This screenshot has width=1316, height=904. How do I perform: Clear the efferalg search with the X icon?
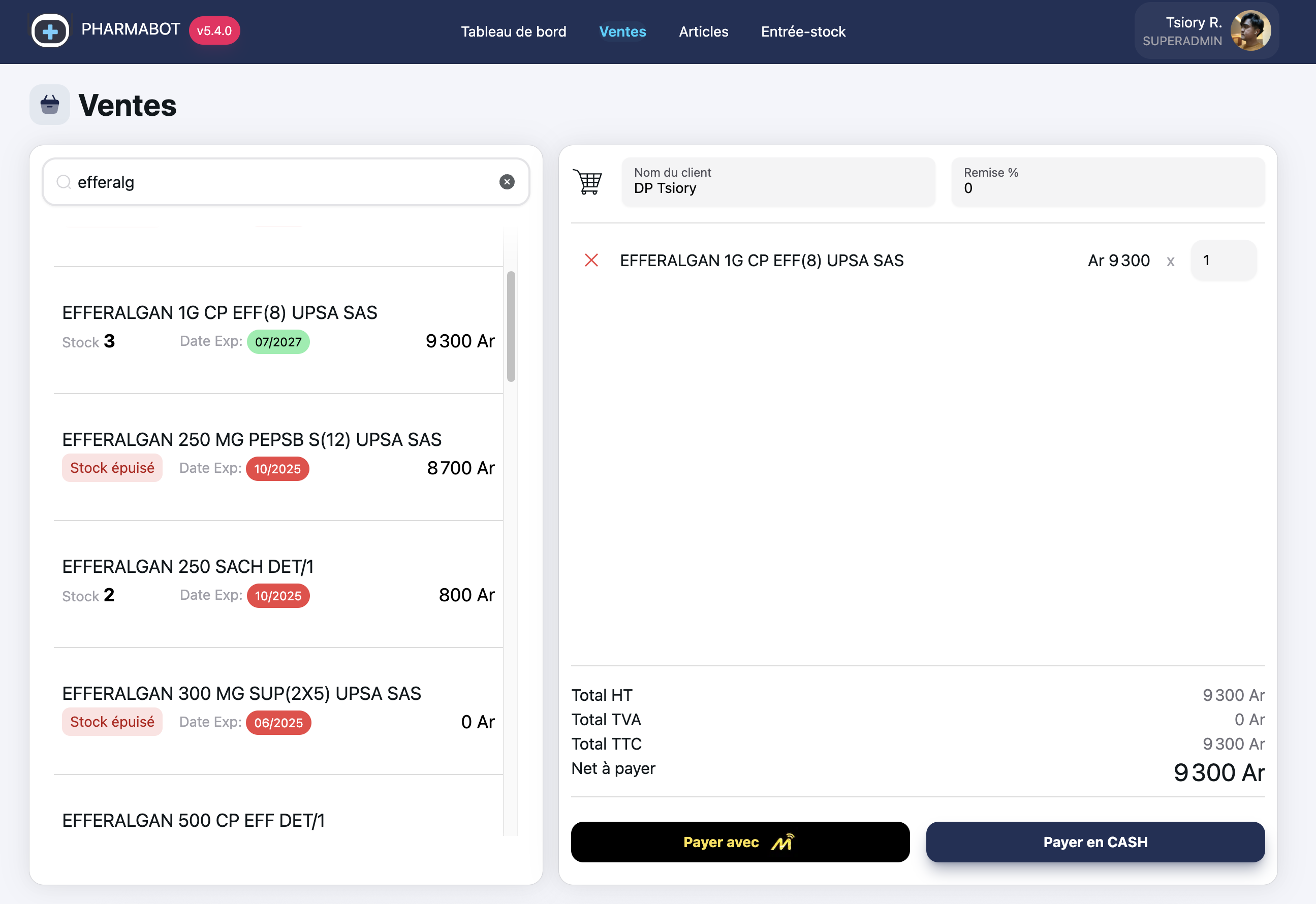click(x=507, y=182)
